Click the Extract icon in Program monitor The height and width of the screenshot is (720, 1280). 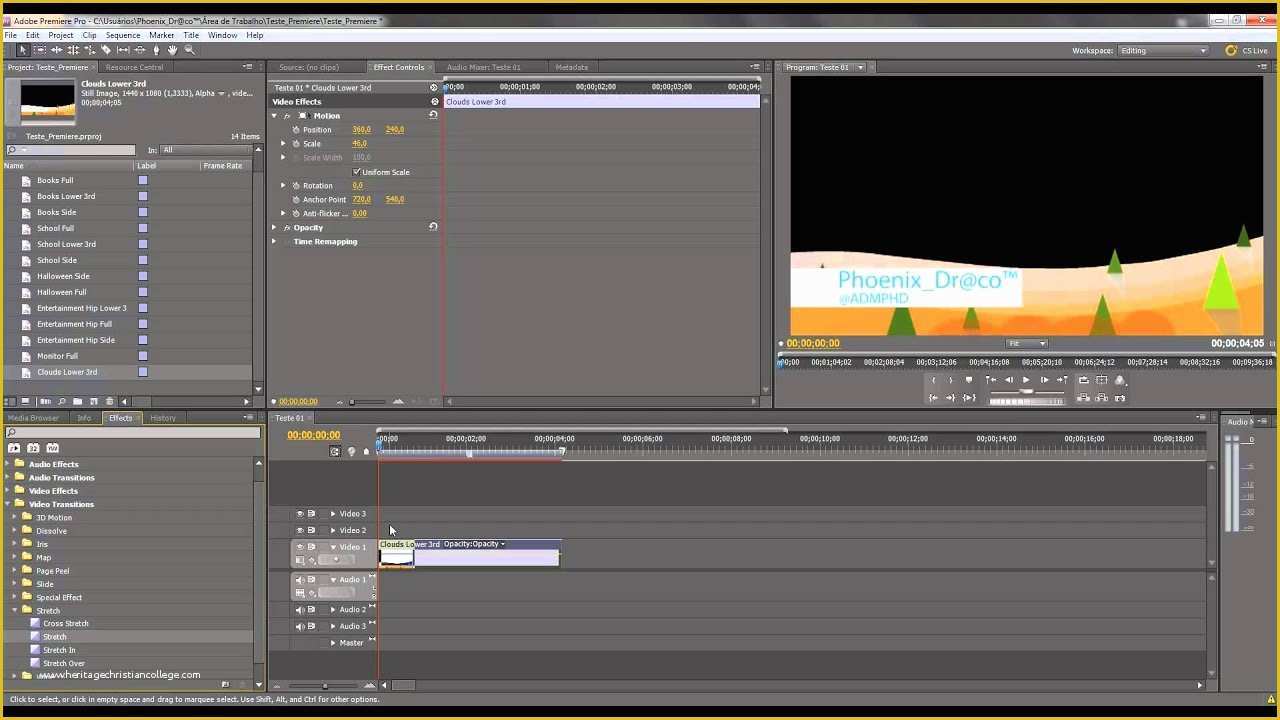click(1101, 398)
